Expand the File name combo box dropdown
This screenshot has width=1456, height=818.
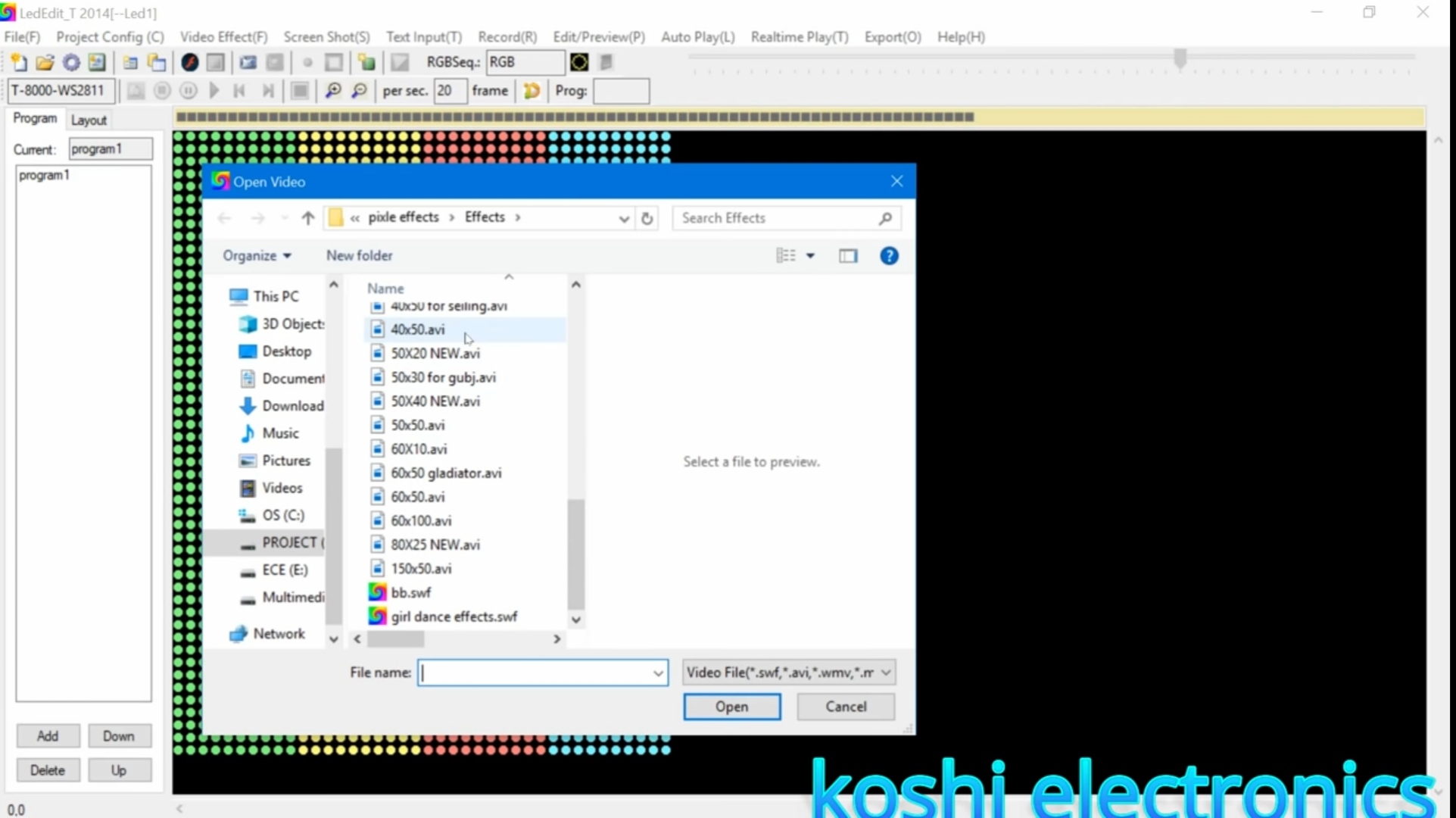coord(658,673)
